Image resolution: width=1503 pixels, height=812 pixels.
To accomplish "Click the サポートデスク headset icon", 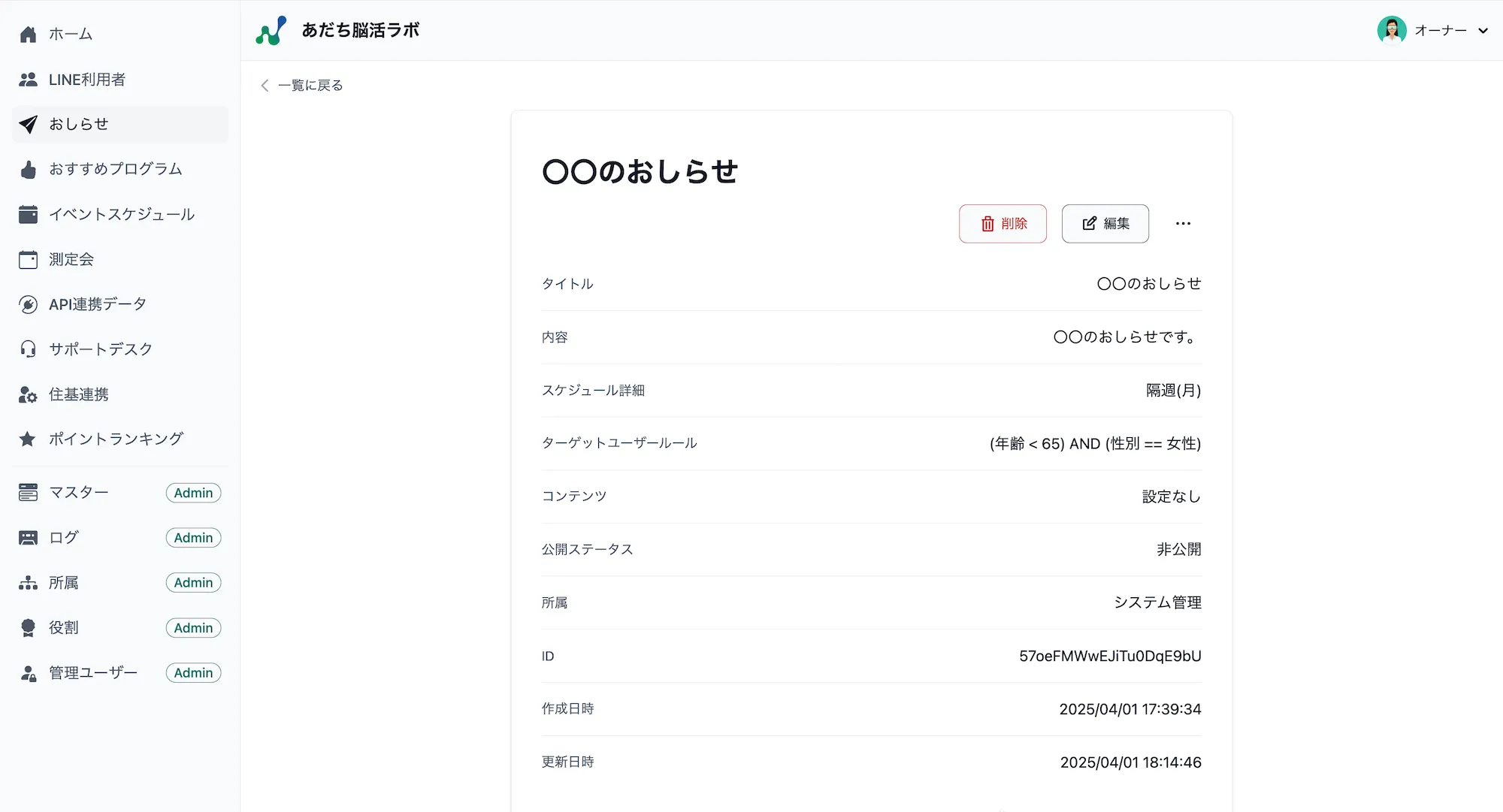I will point(28,349).
